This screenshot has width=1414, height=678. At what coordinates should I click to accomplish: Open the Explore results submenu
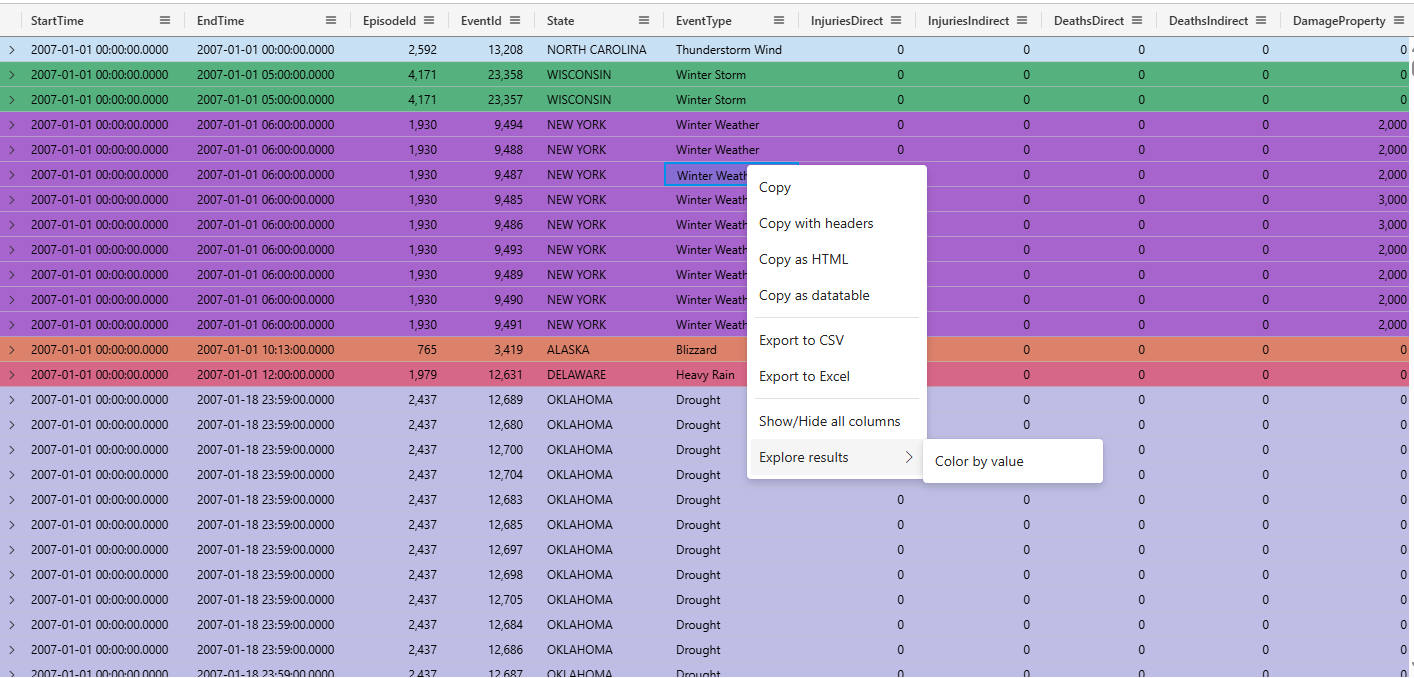[x=837, y=457]
